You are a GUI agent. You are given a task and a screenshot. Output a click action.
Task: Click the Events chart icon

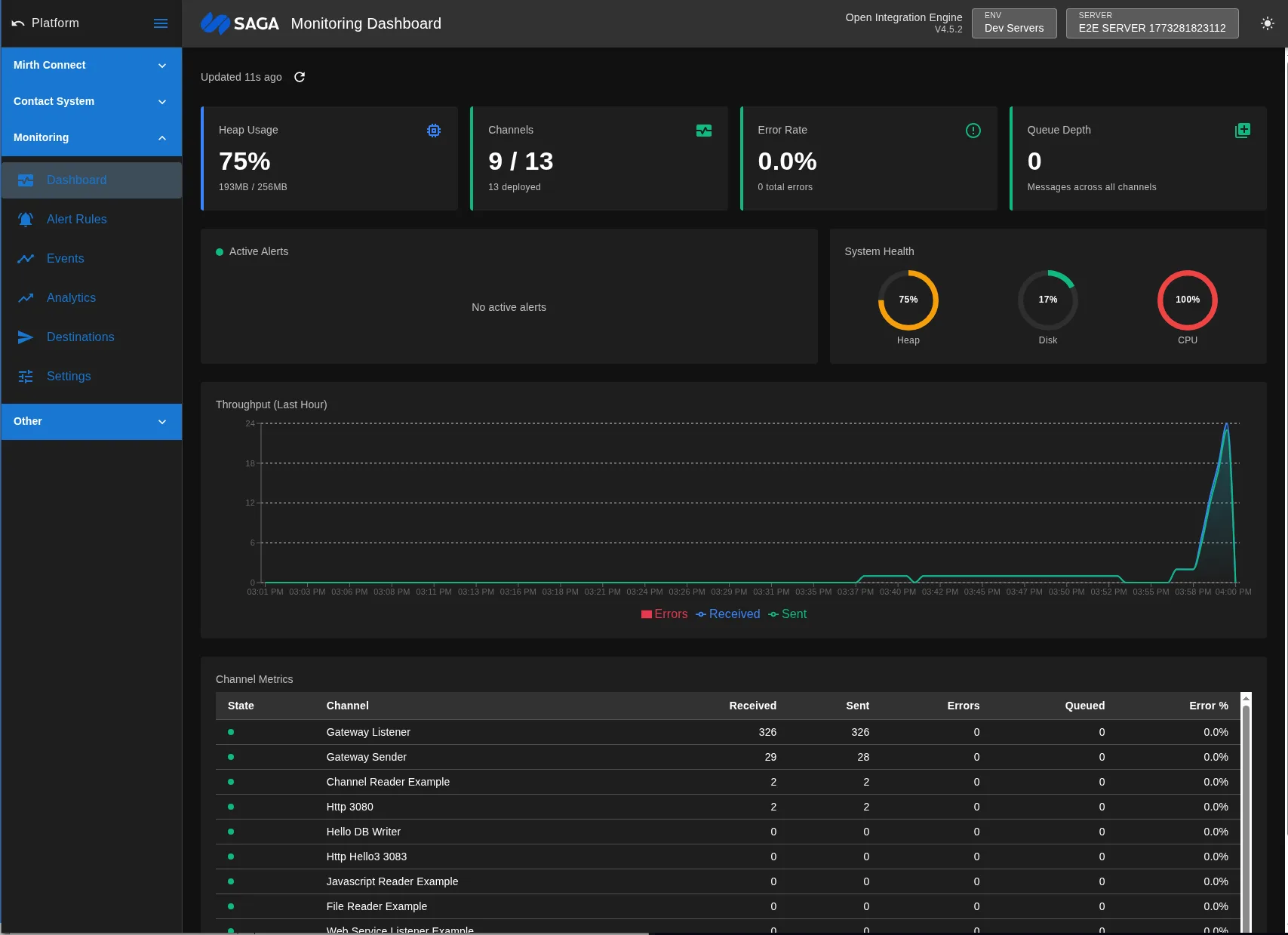tap(26, 258)
